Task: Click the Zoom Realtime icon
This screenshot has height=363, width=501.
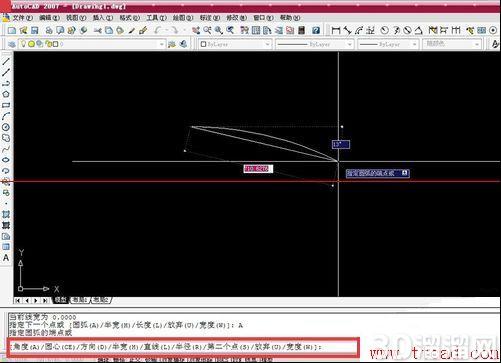Action: tap(207, 31)
